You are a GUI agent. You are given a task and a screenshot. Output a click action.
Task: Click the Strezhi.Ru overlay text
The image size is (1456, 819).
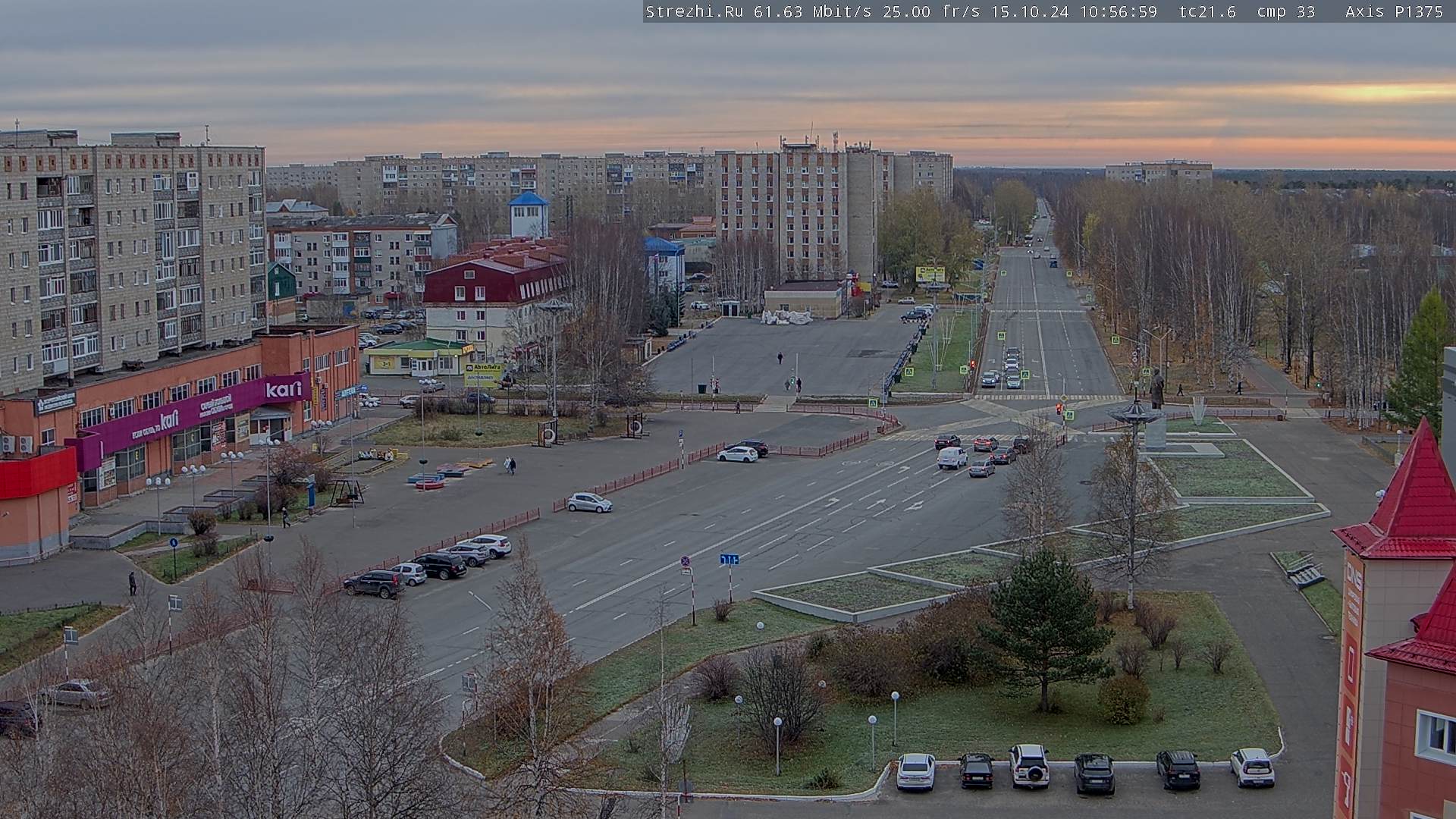click(694, 11)
